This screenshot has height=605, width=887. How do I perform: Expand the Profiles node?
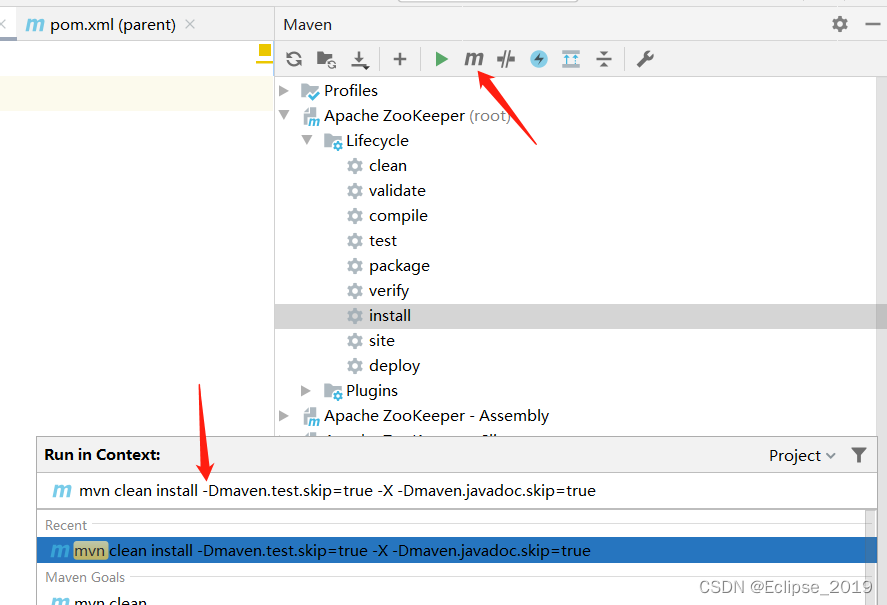(x=284, y=91)
